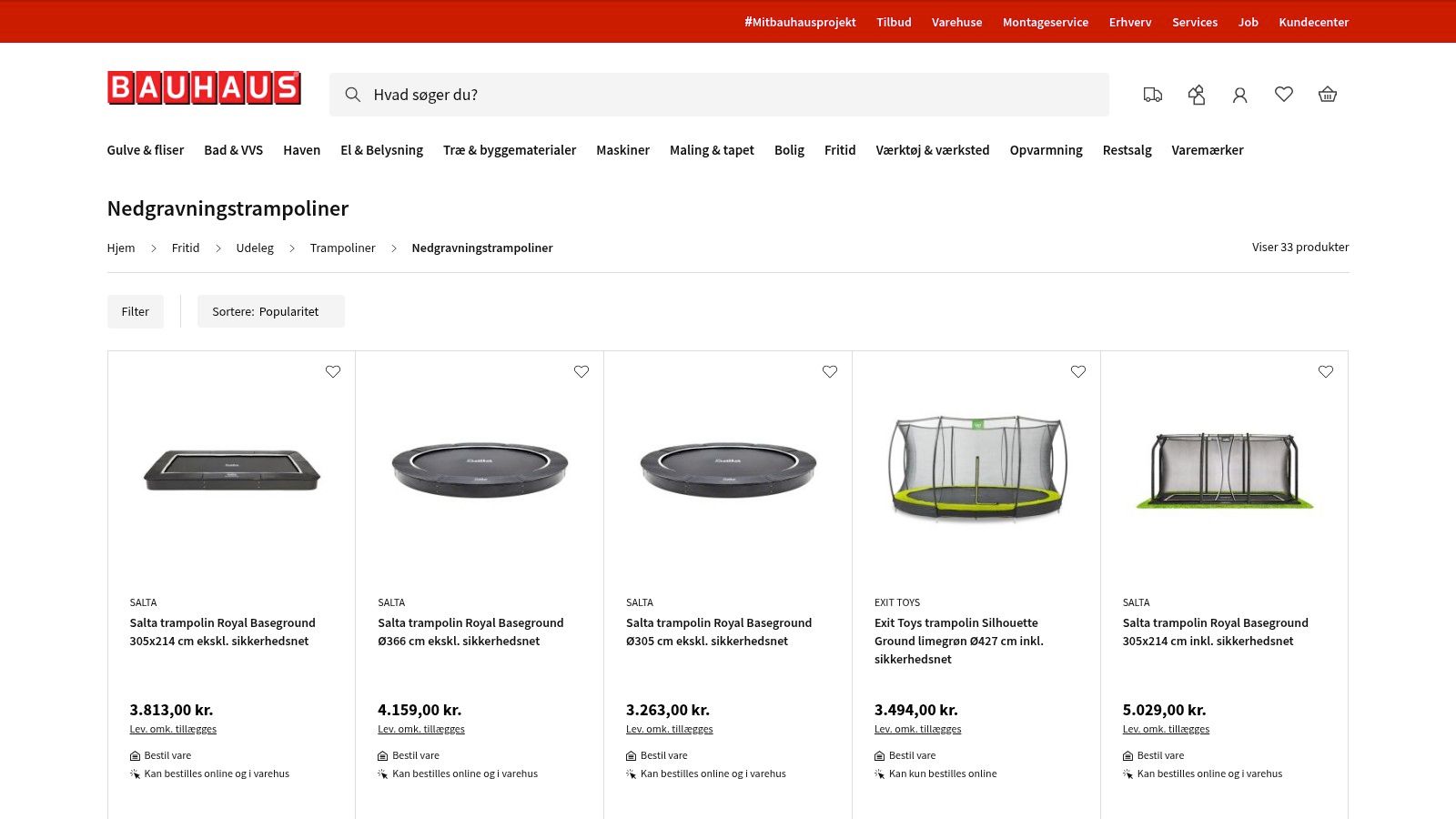Viewport: 1456px width, 819px height.
Task: Click the Bauhaus logo
Action: 204,88
